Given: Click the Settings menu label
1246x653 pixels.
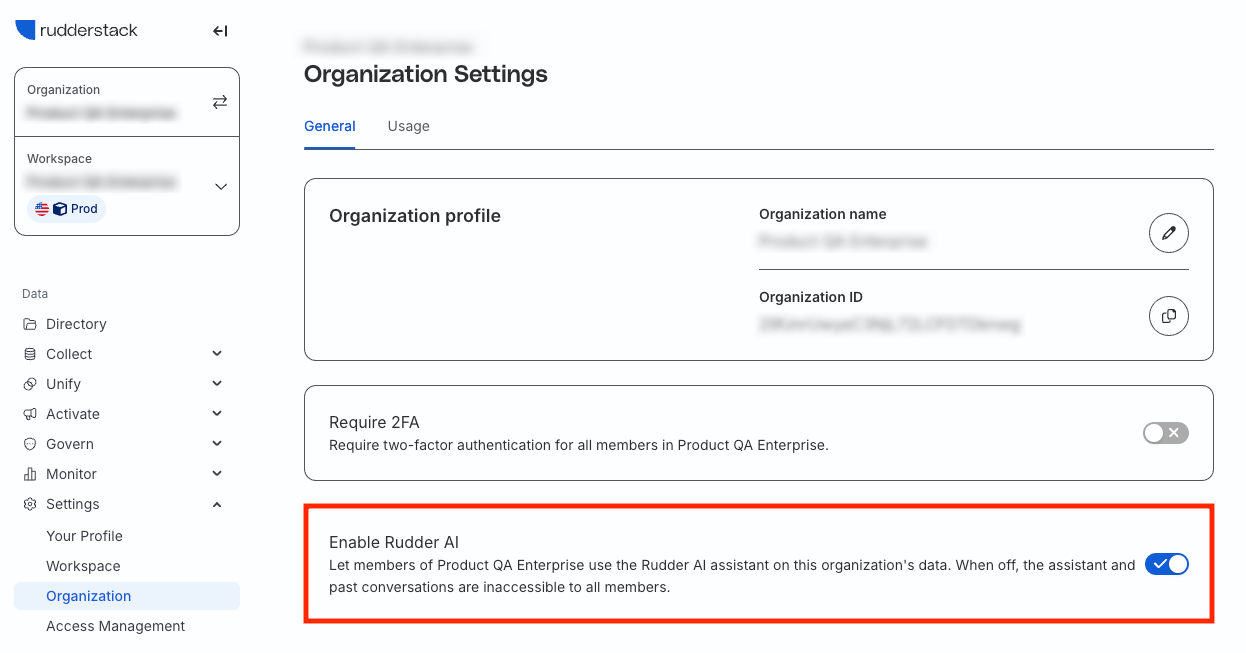Looking at the screenshot, I should (73, 504).
